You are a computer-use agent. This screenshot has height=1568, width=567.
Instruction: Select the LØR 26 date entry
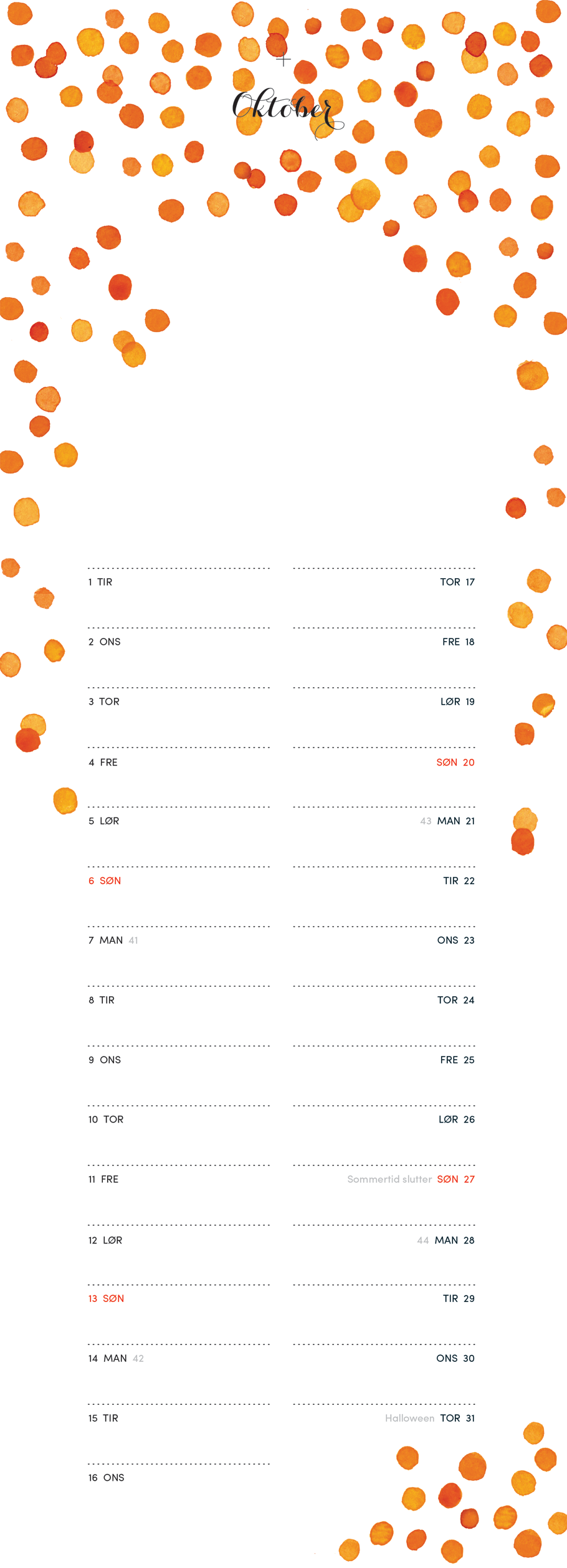click(457, 1119)
